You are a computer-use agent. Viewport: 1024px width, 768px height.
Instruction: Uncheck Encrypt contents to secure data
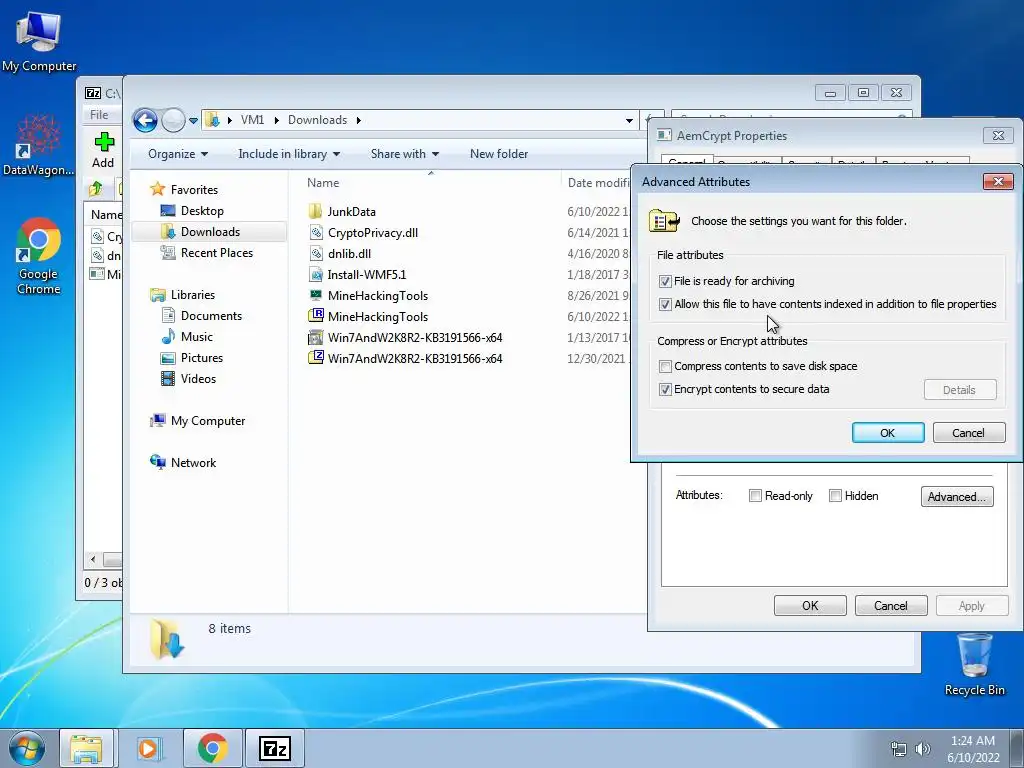tap(665, 389)
